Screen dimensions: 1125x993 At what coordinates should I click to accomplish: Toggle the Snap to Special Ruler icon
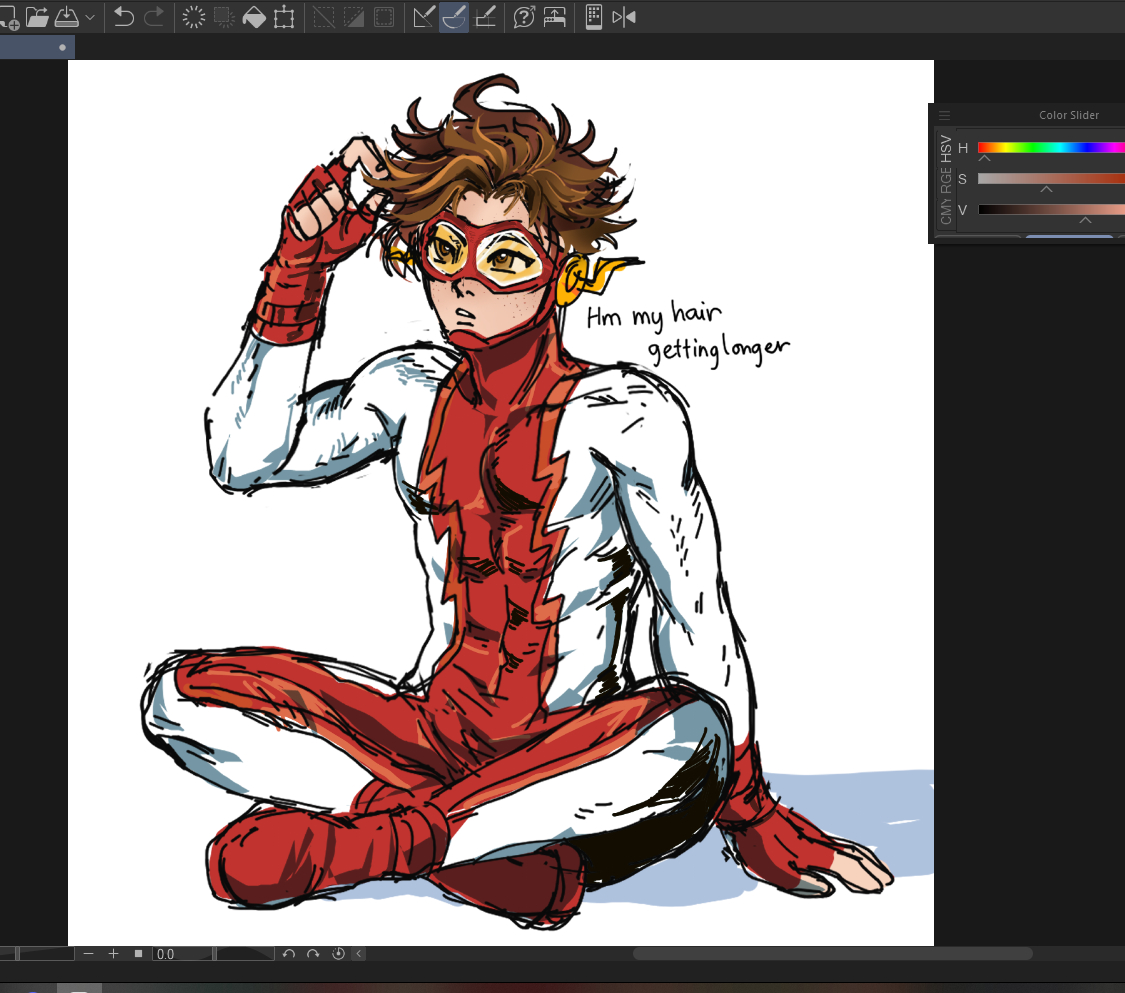point(454,17)
